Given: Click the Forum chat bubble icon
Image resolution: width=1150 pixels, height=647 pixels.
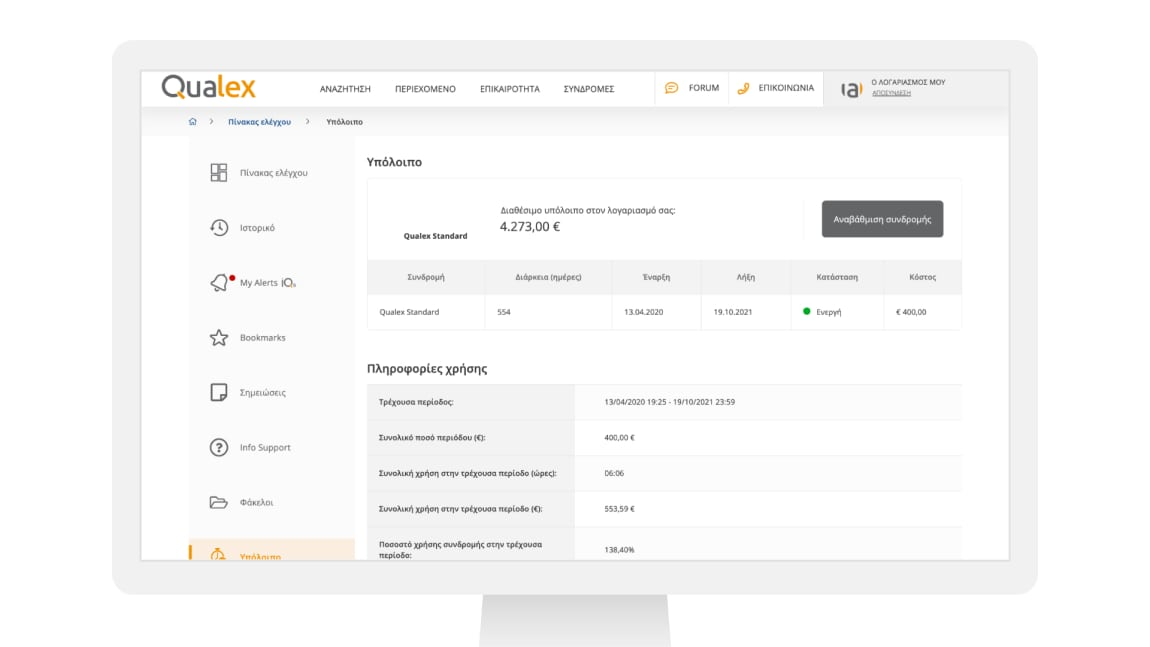Looking at the screenshot, I should point(671,88).
